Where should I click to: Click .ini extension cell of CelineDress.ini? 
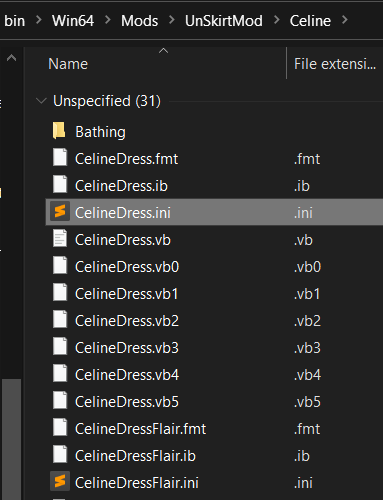pyautogui.click(x=303, y=213)
